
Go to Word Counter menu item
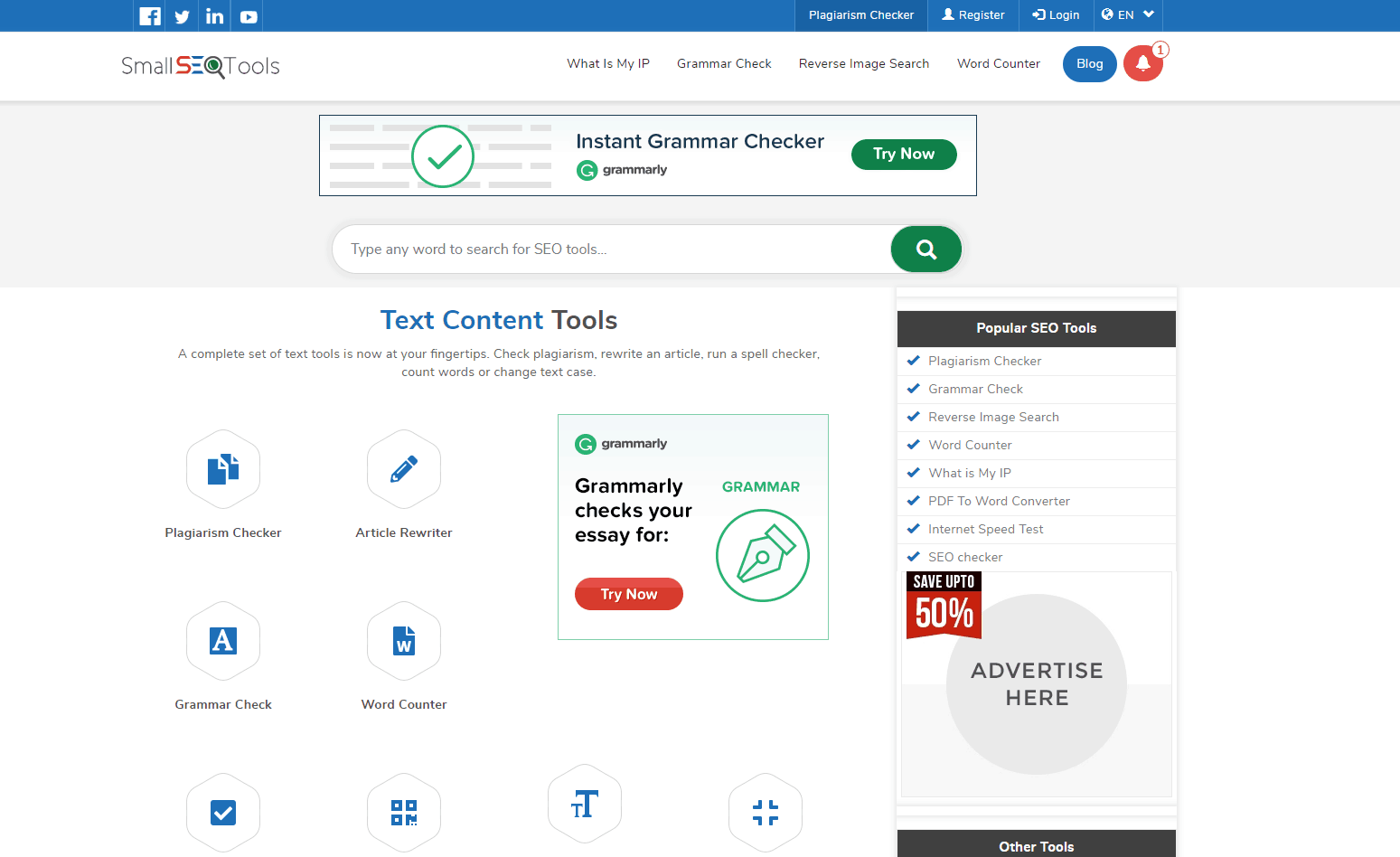999,63
